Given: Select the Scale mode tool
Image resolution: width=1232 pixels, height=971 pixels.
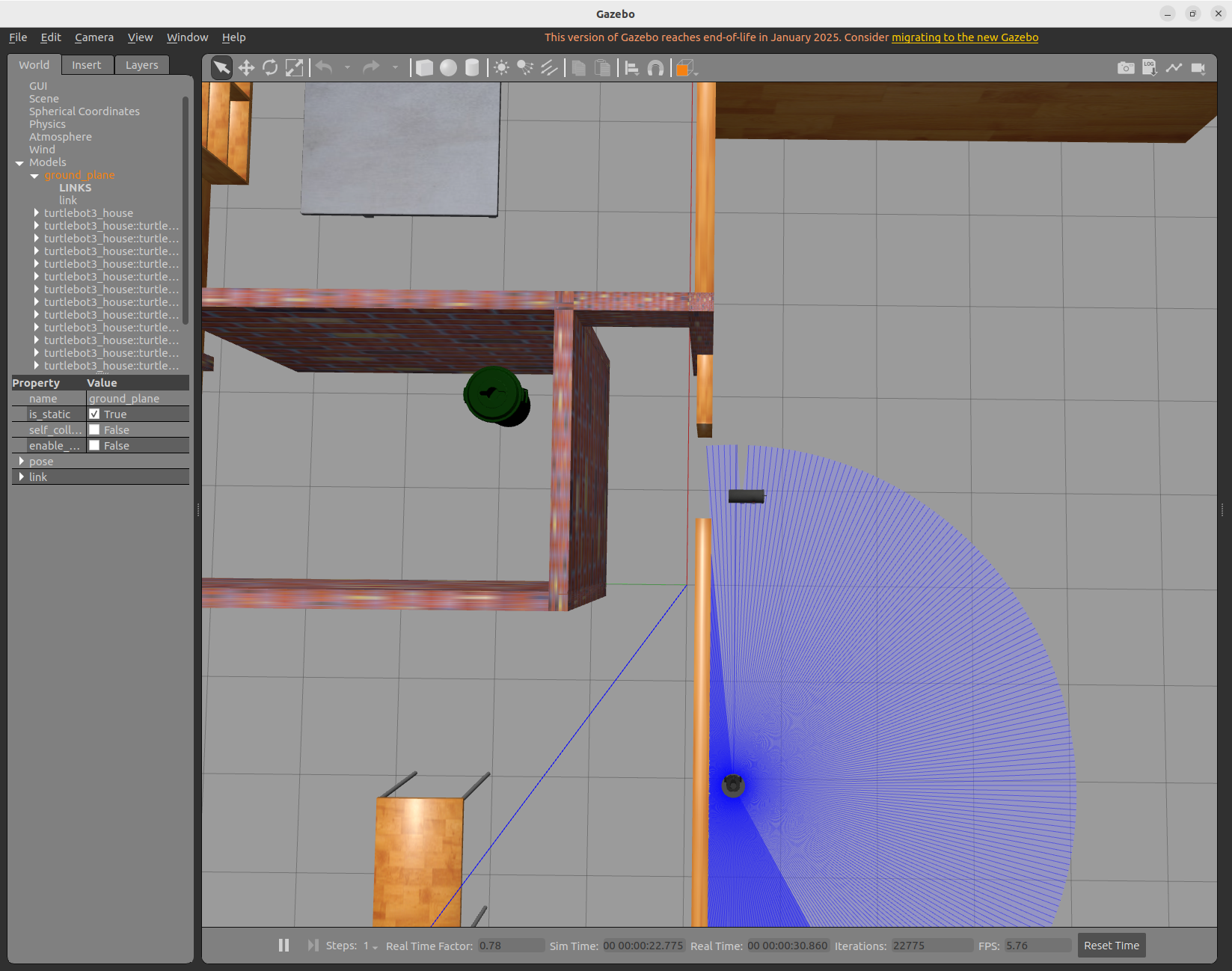Looking at the screenshot, I should click(294, 68).
